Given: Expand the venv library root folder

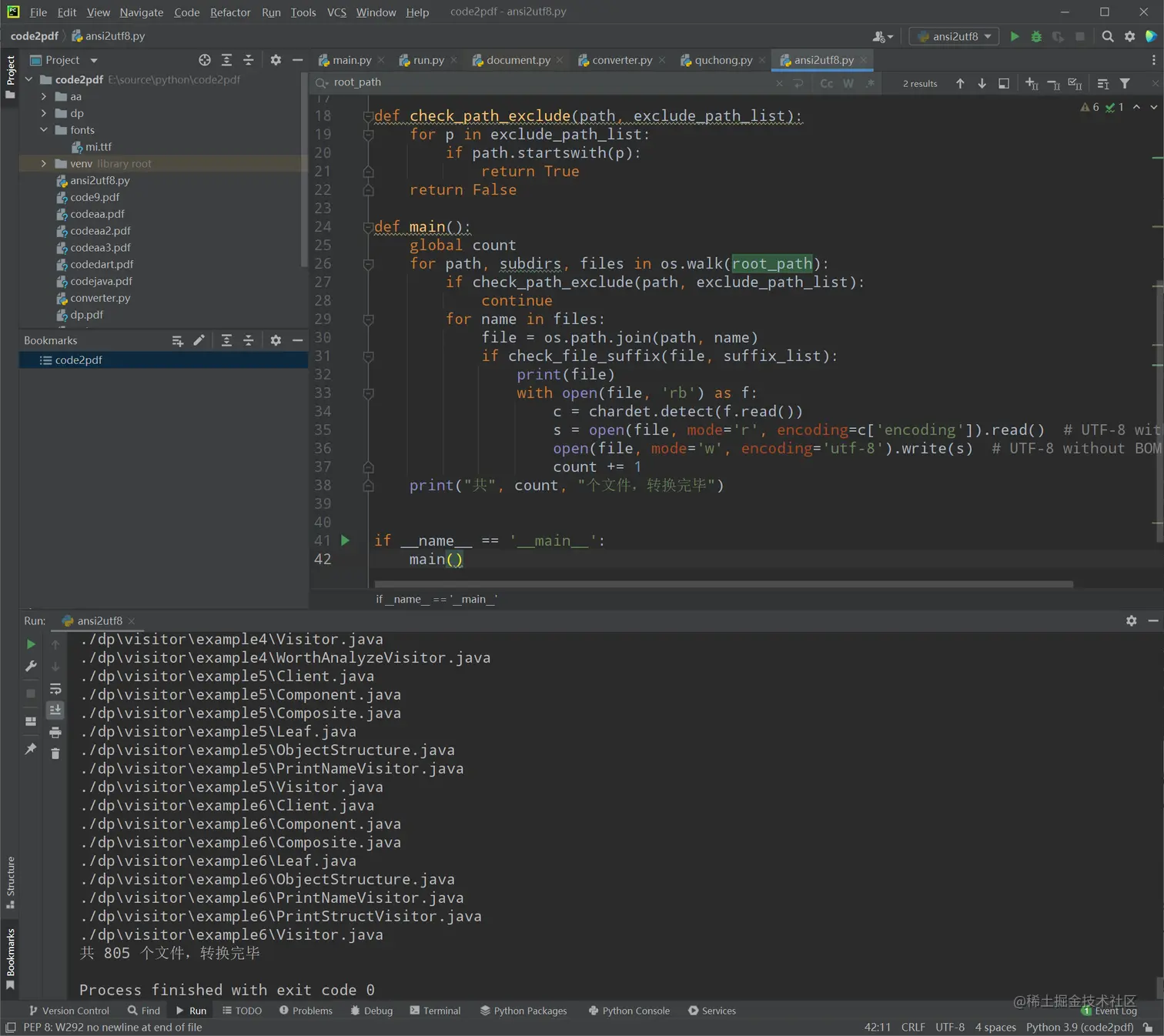Looking at the screenshot, I should [44, 163].
